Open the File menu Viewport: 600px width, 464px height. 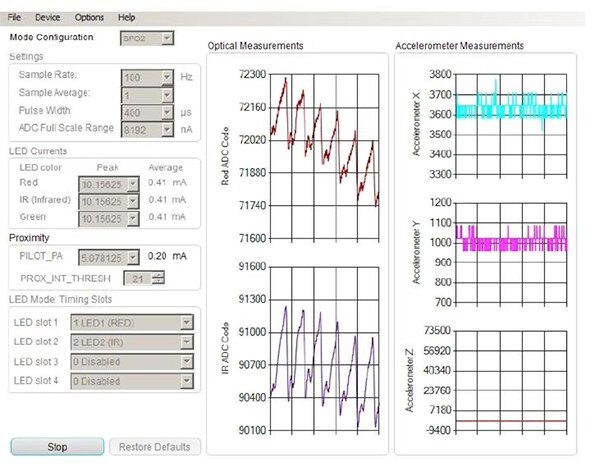pyautogui.click(x=14, y=18)
